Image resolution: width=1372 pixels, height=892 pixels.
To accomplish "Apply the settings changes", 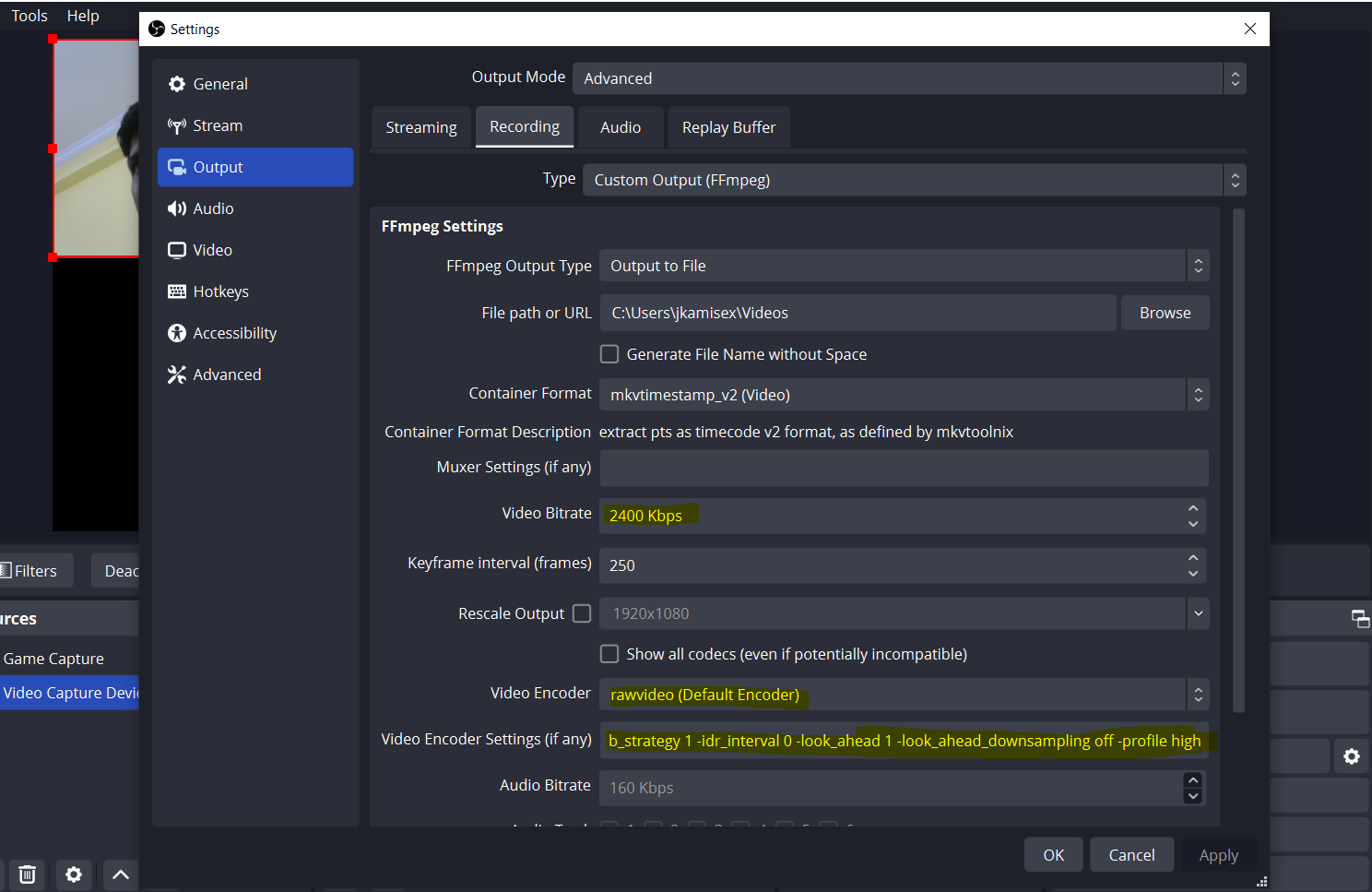I will pyautogui.click(x=1218, y=854).
